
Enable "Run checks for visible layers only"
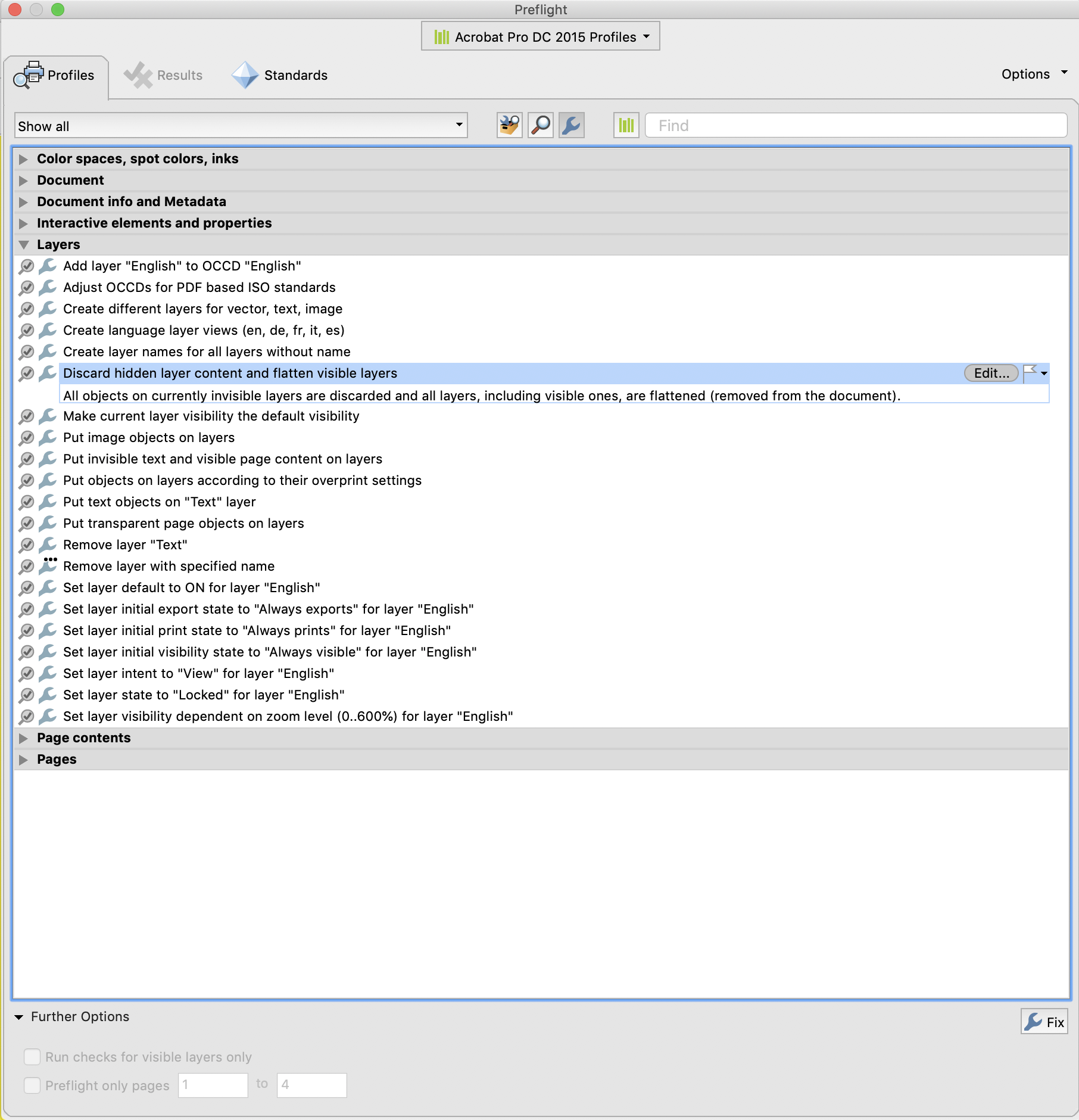(32, 1057)
